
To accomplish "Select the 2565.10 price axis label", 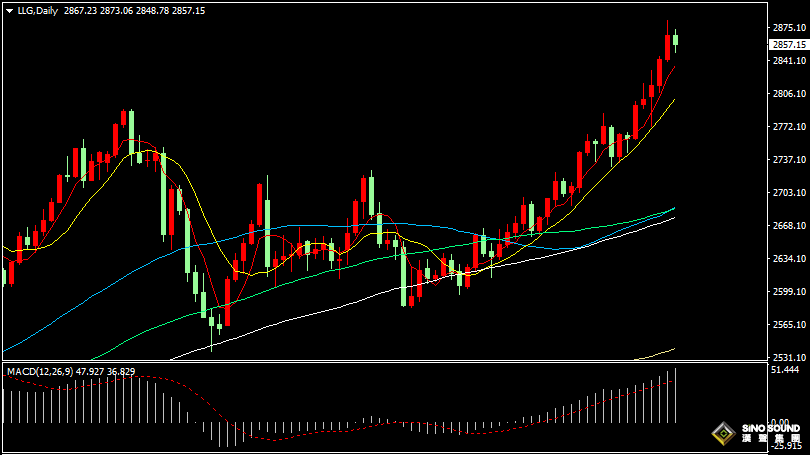I will (x=789, y=324).
